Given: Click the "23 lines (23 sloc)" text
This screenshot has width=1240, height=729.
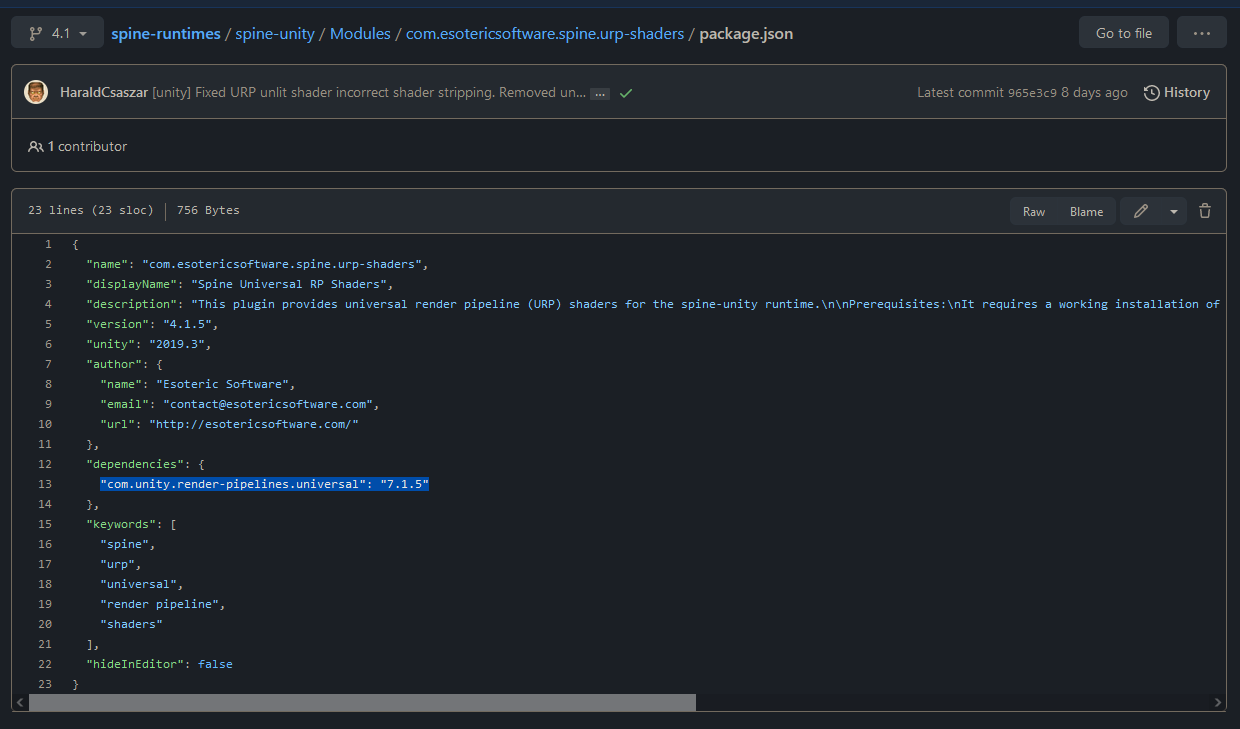Looking at the screenshot, I should click(x=91, y=211).
